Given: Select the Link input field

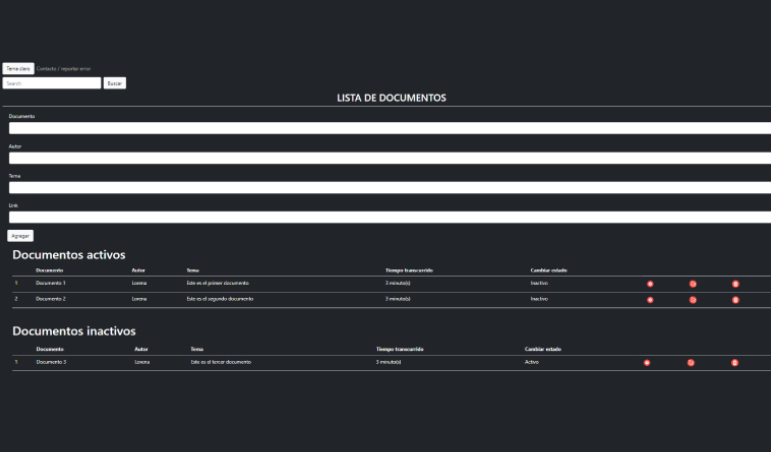Looking at the screenshot, I should click(x=389, y=217).
